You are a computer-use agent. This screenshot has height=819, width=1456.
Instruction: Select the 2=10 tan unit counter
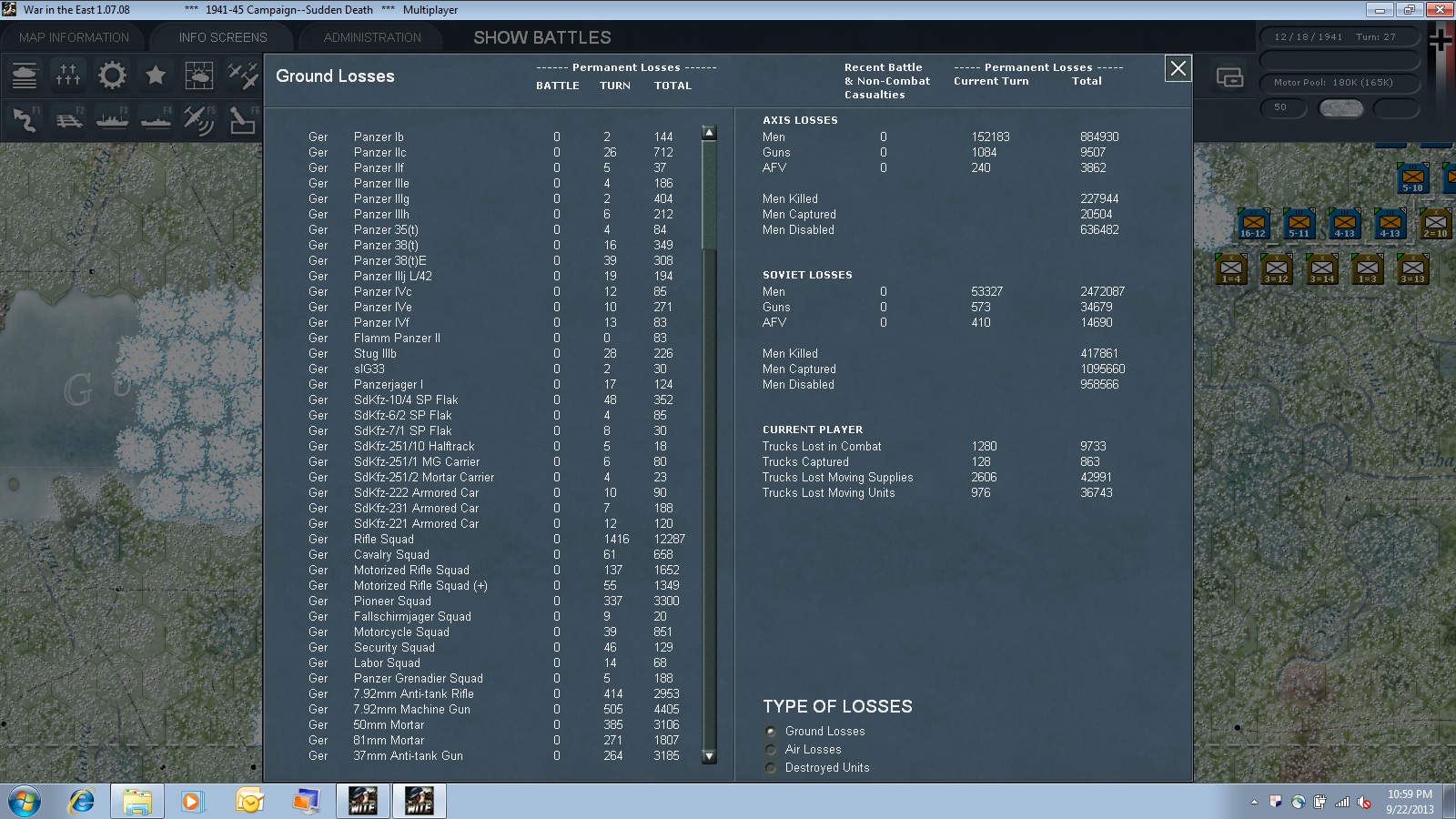tap(1435, 224)
